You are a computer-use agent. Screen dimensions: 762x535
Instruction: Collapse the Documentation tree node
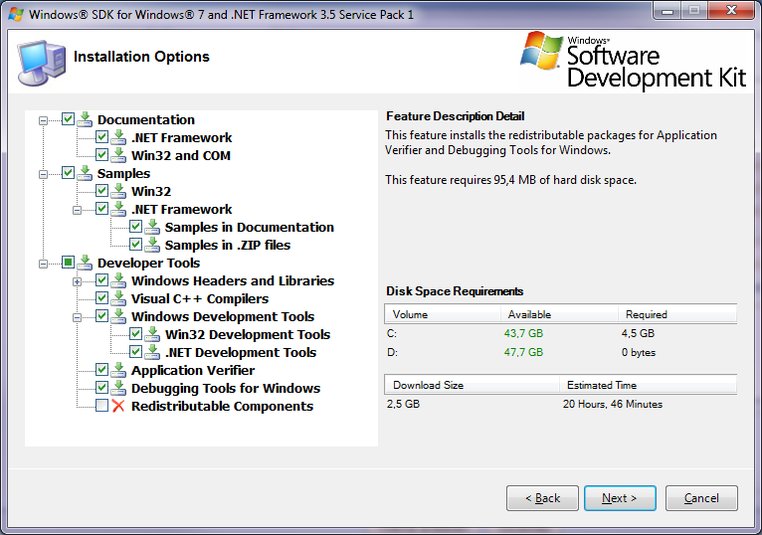point(43,120)
